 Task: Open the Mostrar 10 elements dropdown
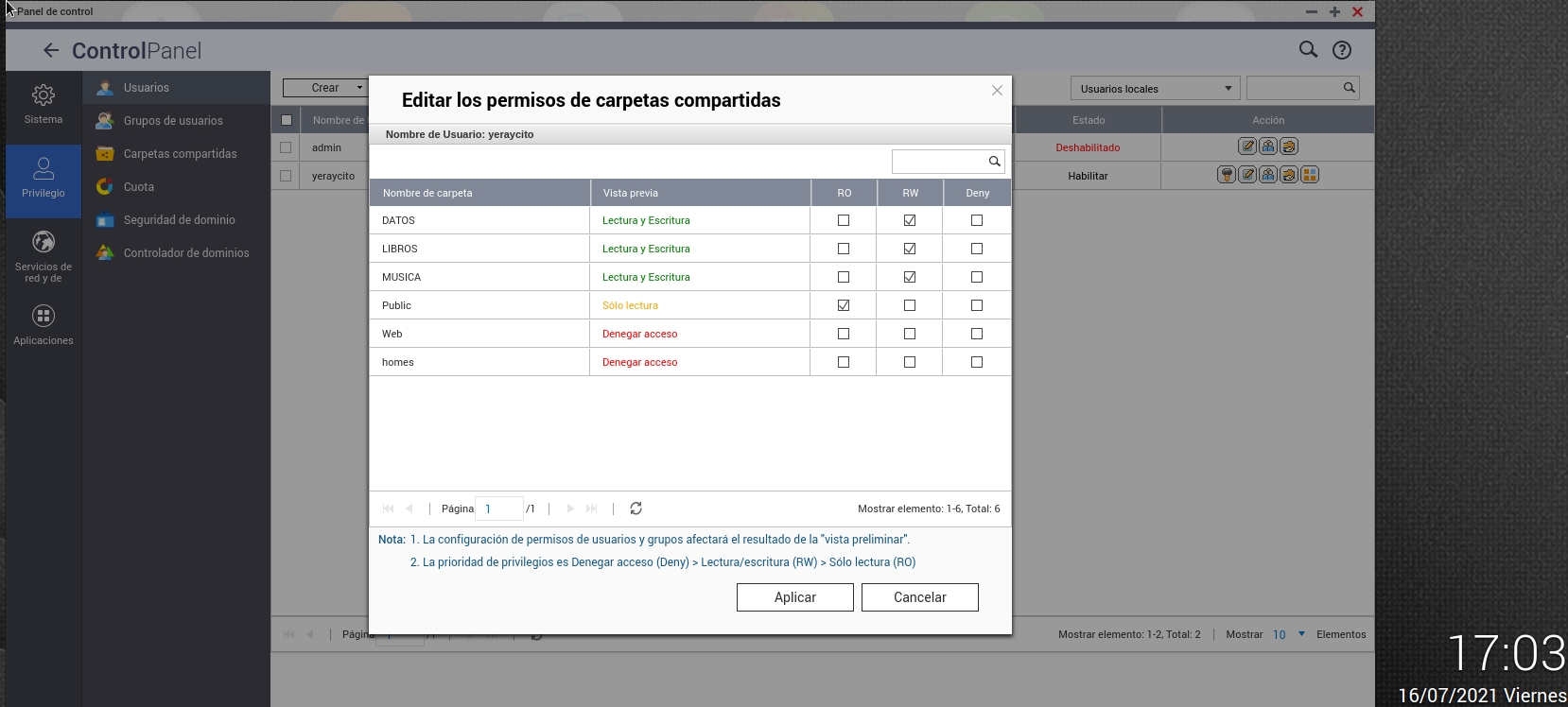(1288, 634)
